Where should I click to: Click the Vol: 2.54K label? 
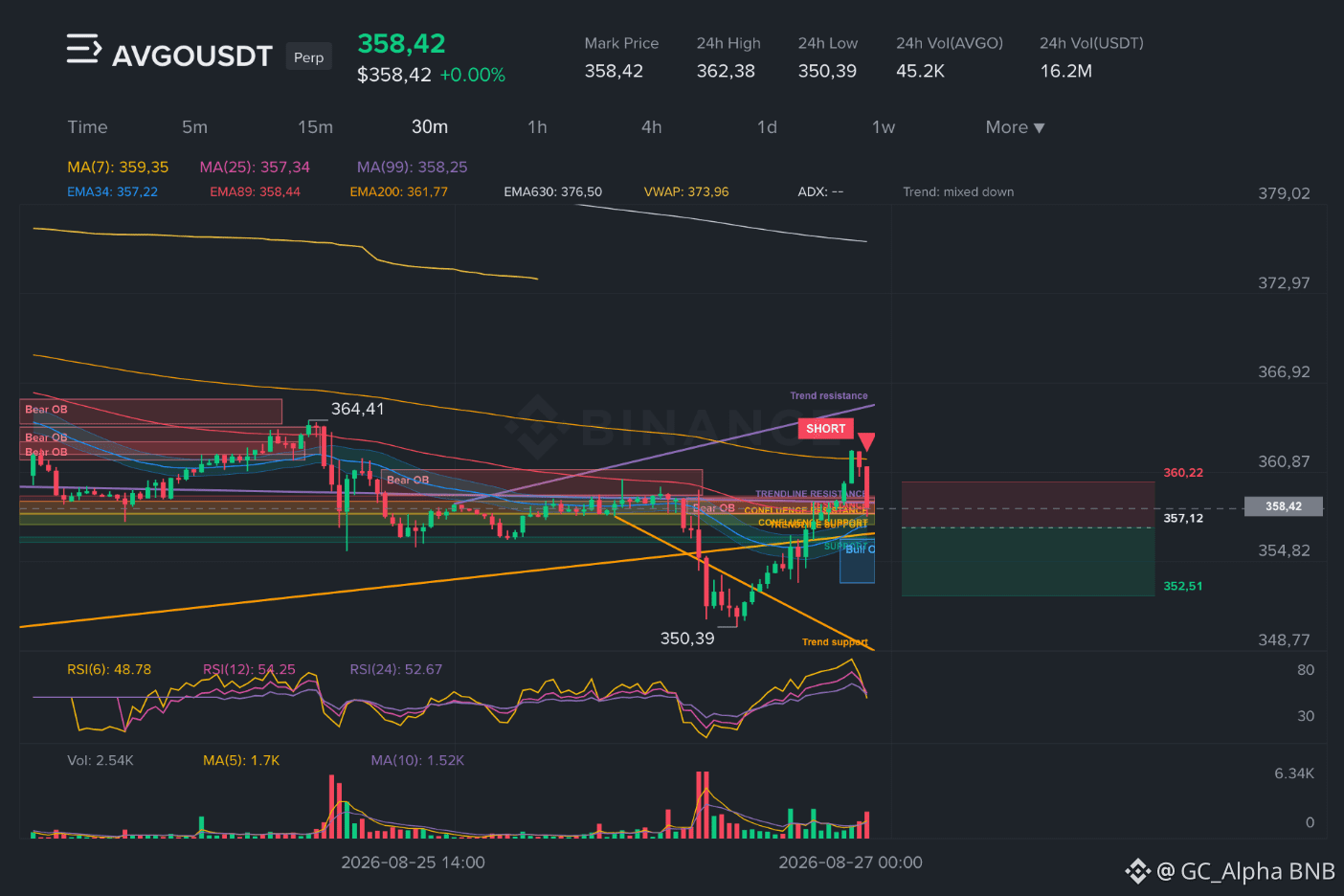point(101,761)
